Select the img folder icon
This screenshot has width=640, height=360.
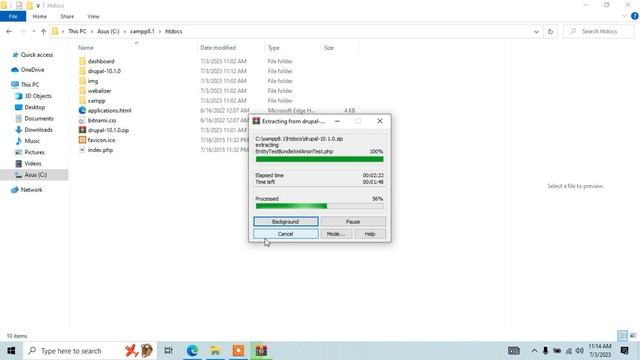(82, 81)
